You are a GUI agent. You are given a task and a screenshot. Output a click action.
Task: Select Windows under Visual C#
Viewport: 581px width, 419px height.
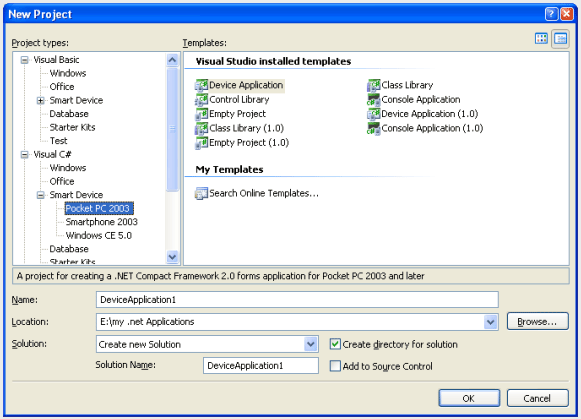point(68,168)
